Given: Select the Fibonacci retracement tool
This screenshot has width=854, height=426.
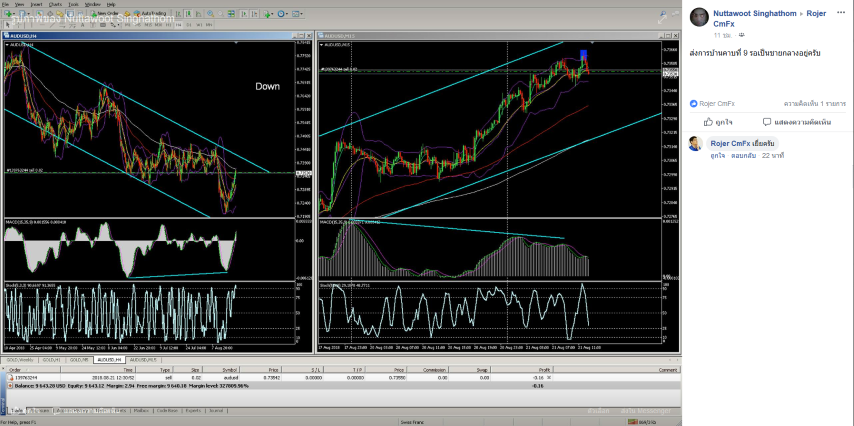Looking at the screenshot, I should (x=72, y=25).
